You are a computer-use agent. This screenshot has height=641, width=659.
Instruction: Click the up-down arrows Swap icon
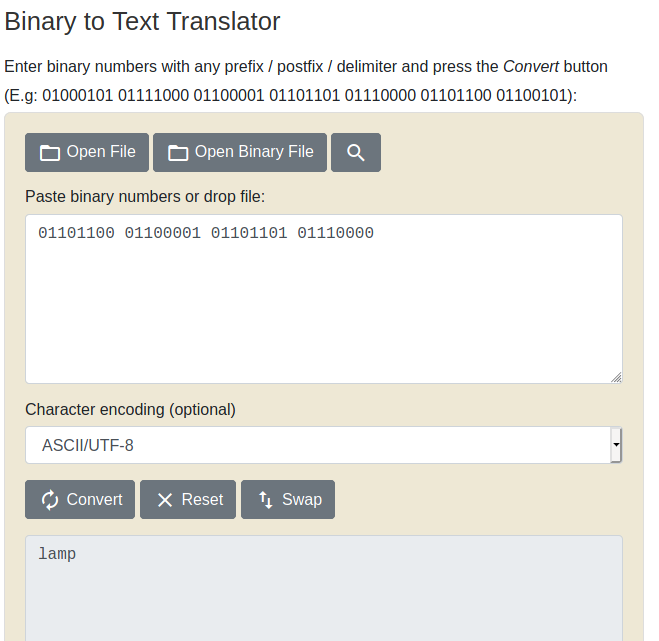point(266,500)
